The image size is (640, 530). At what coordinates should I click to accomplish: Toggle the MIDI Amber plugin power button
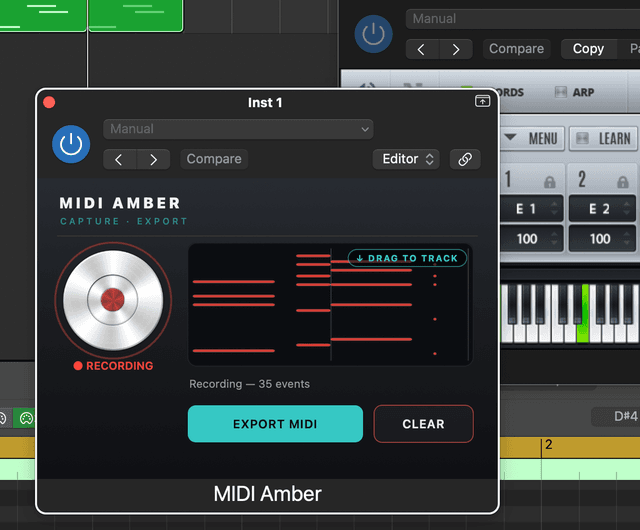tap(71, 144)
